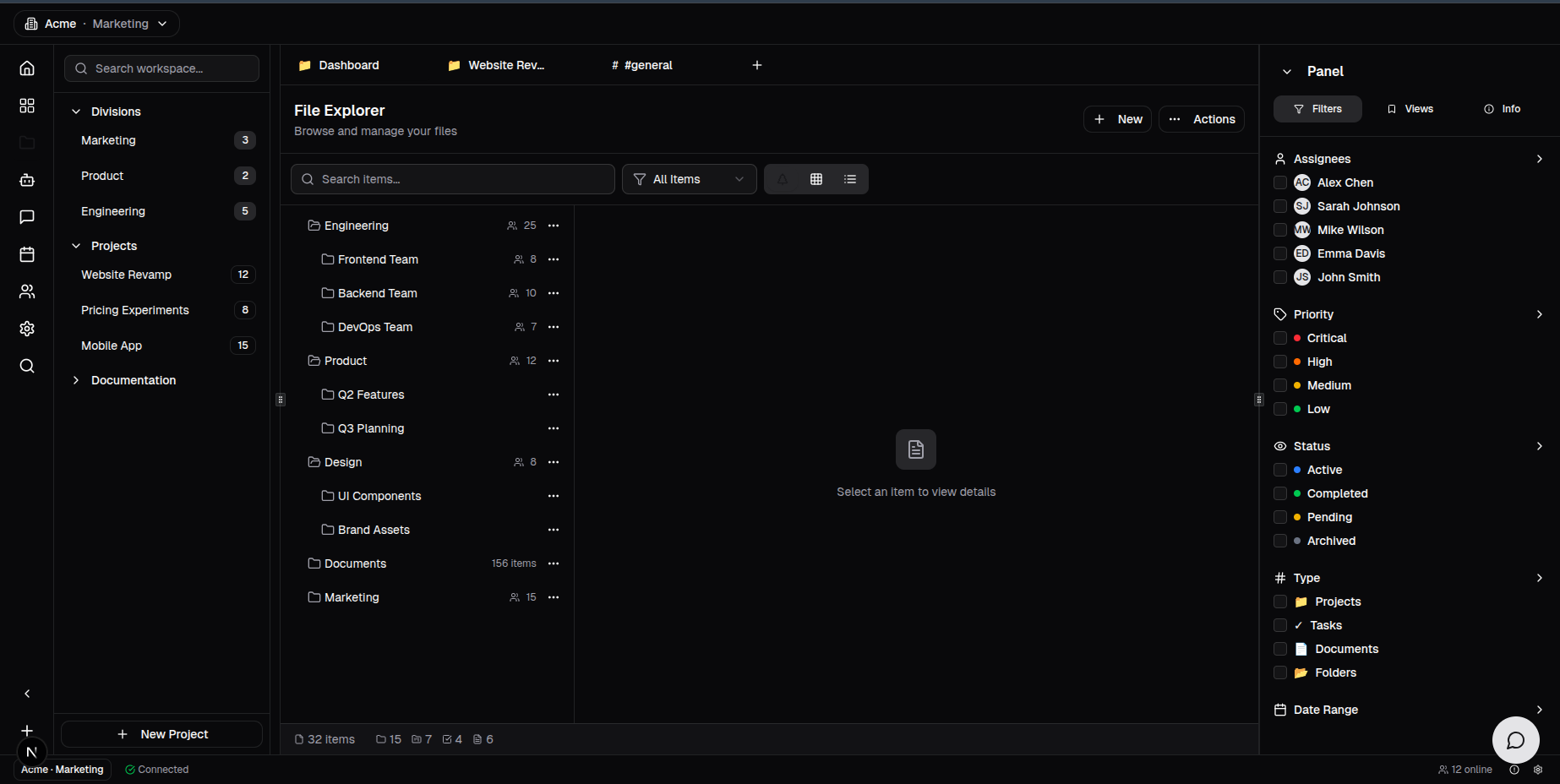Image resolution: width=1560 pixels, height=784 pixels.
Task: Open the All Items filter dropdown
Action: pyautogui.click(x=689, y=179)
